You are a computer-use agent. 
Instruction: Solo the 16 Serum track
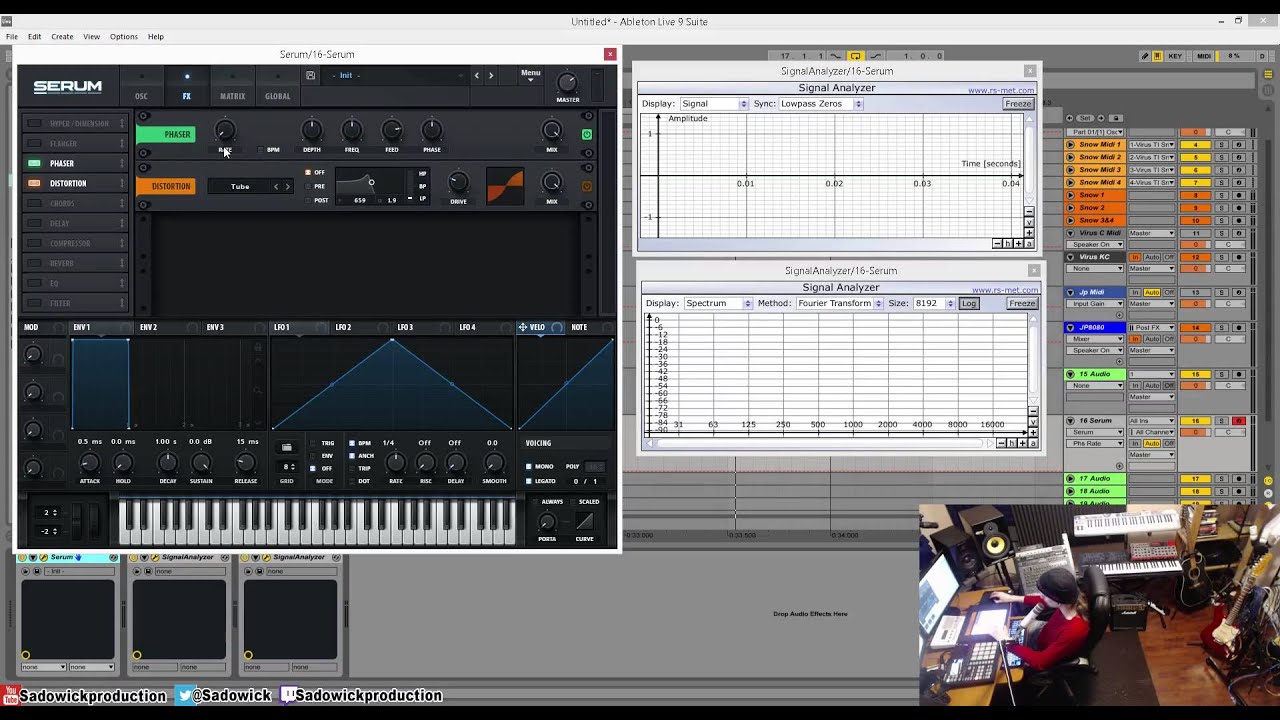(x=1221, y=421)
